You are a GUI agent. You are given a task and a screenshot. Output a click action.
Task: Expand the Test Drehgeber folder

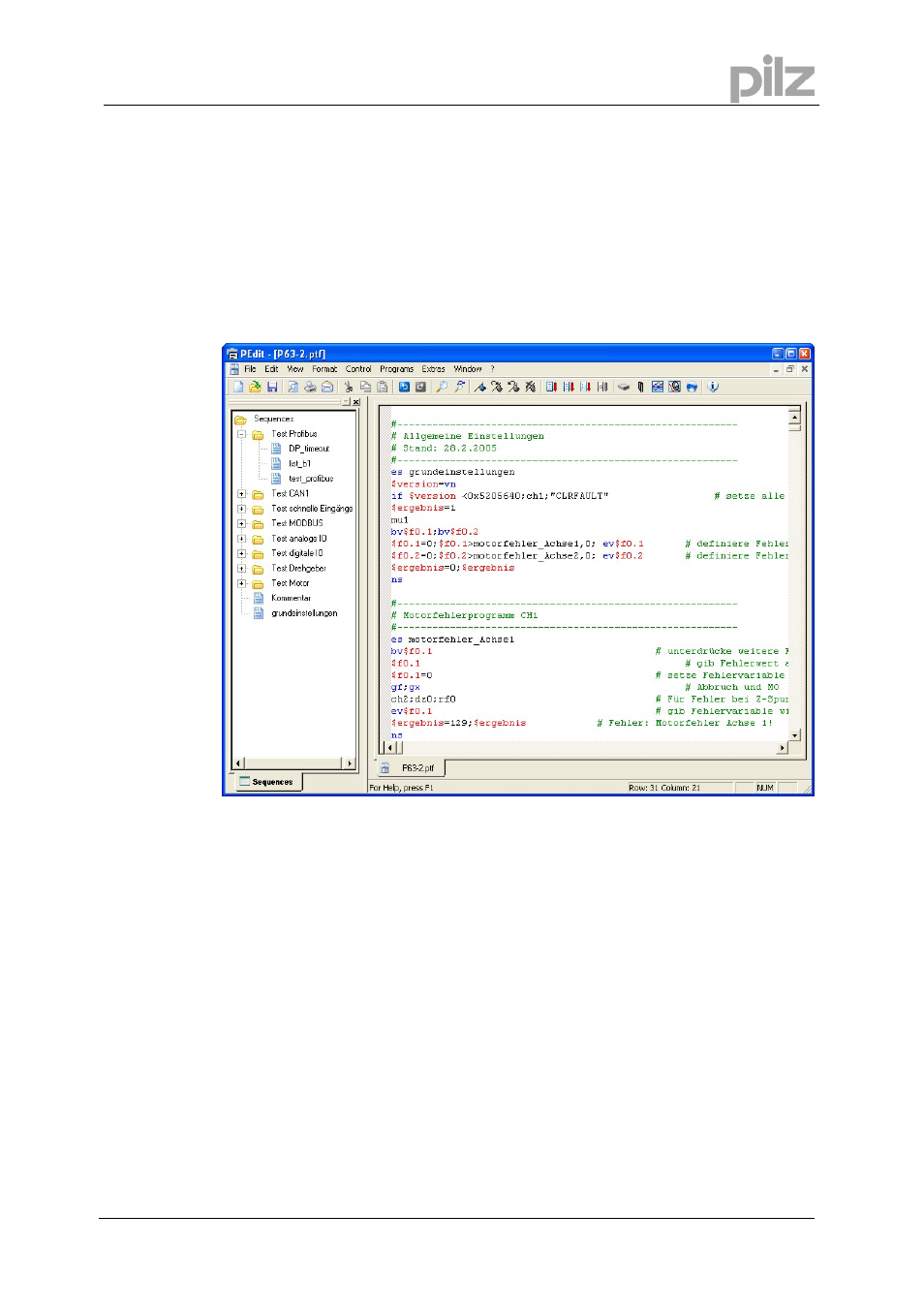click(x=241, y=569)
